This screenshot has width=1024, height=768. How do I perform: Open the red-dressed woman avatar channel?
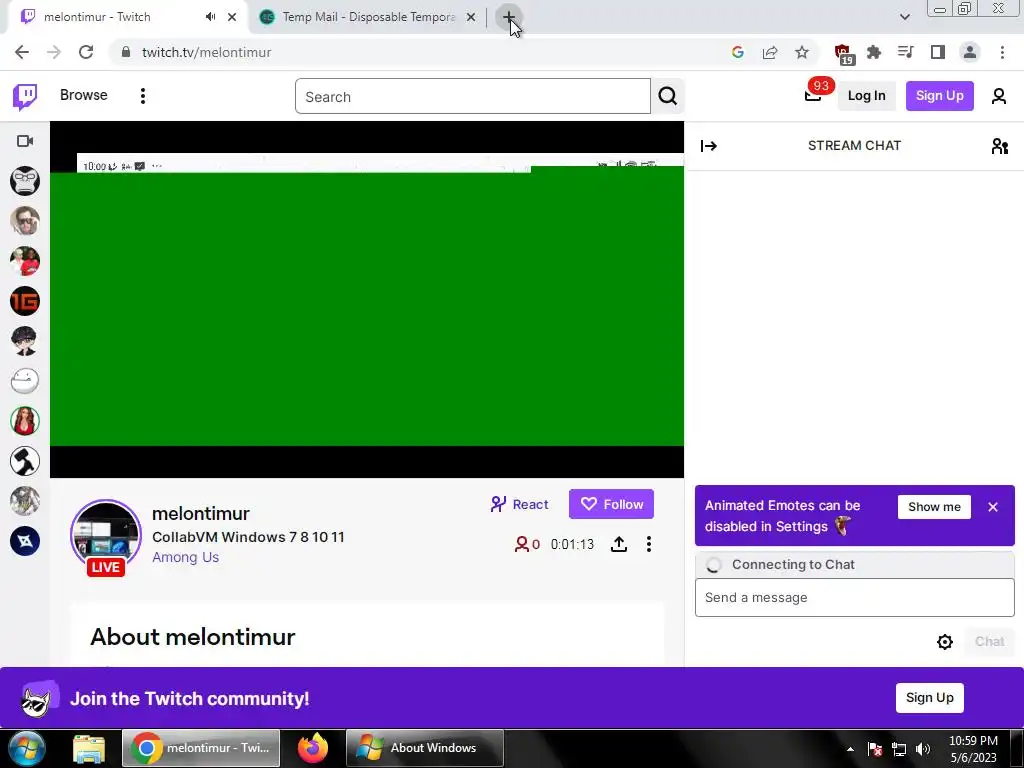pos(25,421)
